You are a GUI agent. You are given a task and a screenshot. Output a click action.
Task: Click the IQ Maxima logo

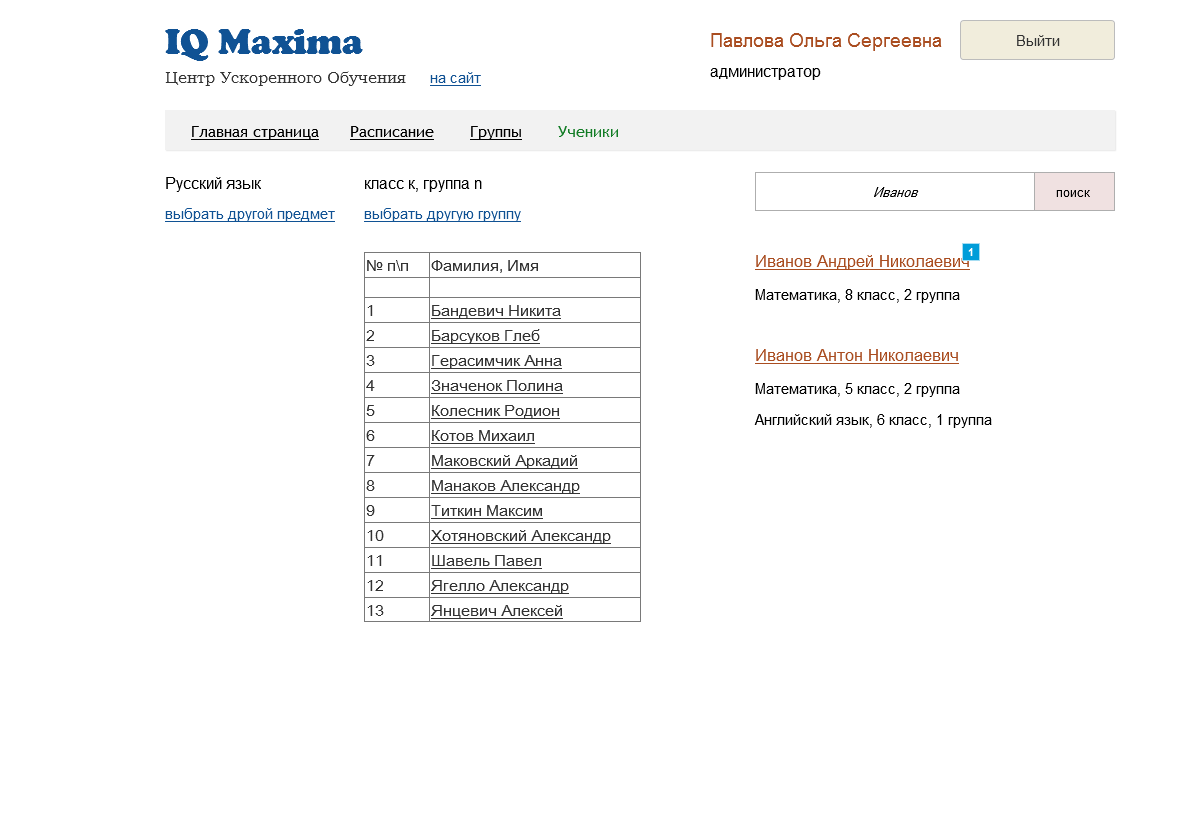pyautogui.click(x=263, y=43)
